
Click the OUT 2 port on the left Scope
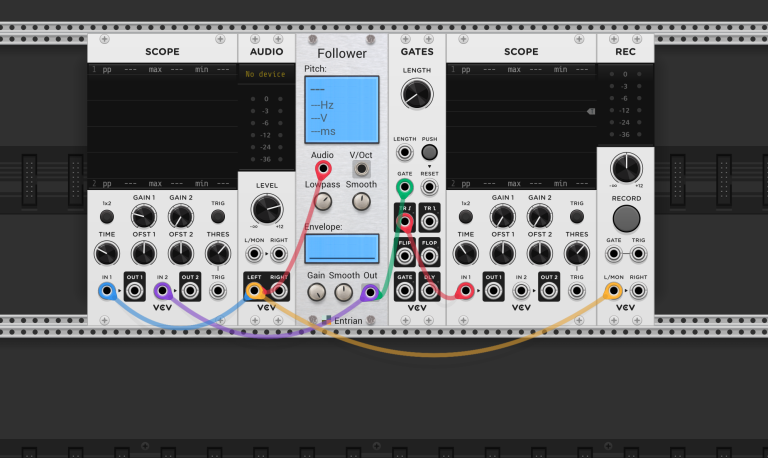[x=190, y=291]
